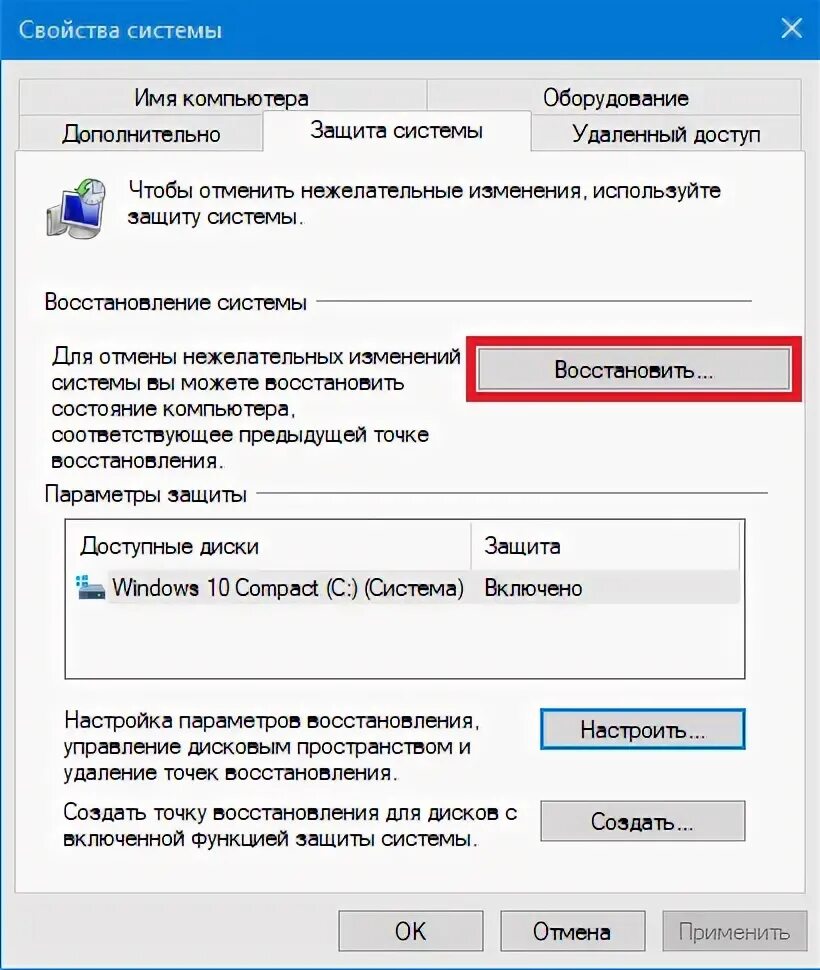The width and height of the screenshot is (820, 970).
Task: Select the Windows 10 Compact (C:) drive row
Action: pos(407,588)
